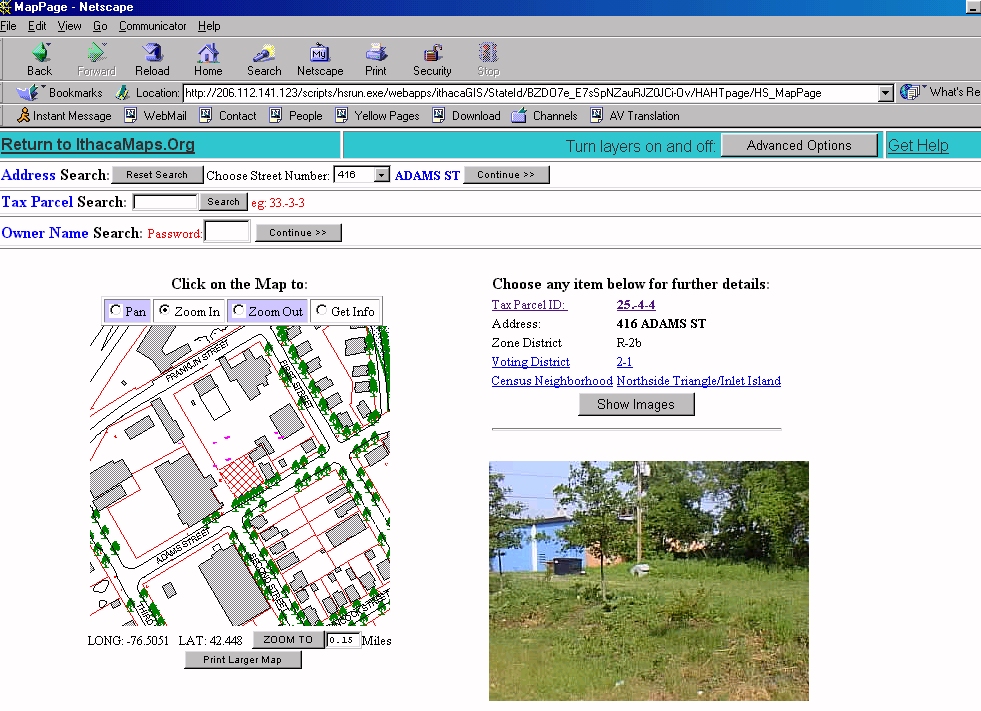
Task: Open the View menu
Action: point(69,26)
